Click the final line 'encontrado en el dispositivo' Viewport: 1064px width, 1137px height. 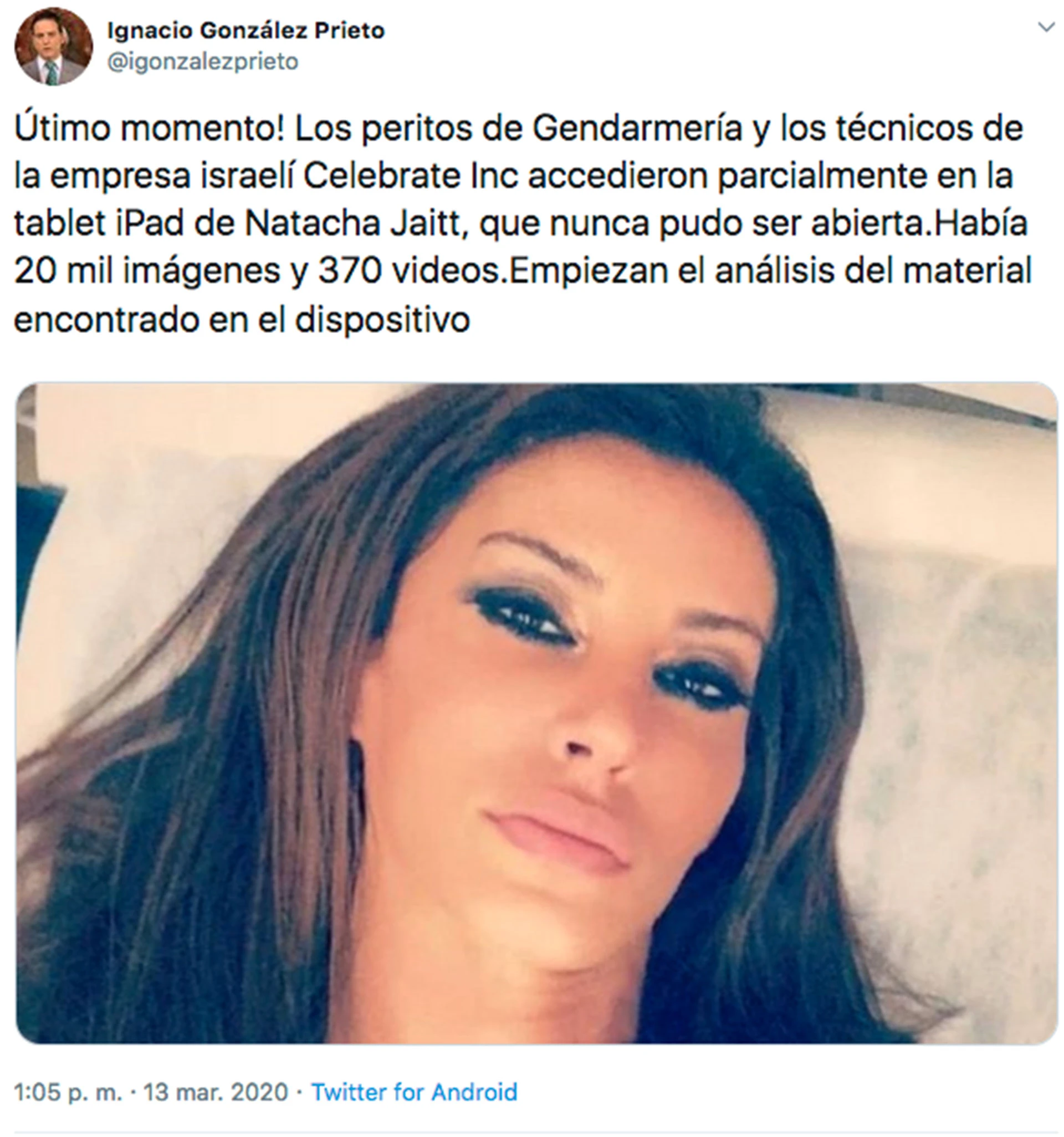coord(242,319)
